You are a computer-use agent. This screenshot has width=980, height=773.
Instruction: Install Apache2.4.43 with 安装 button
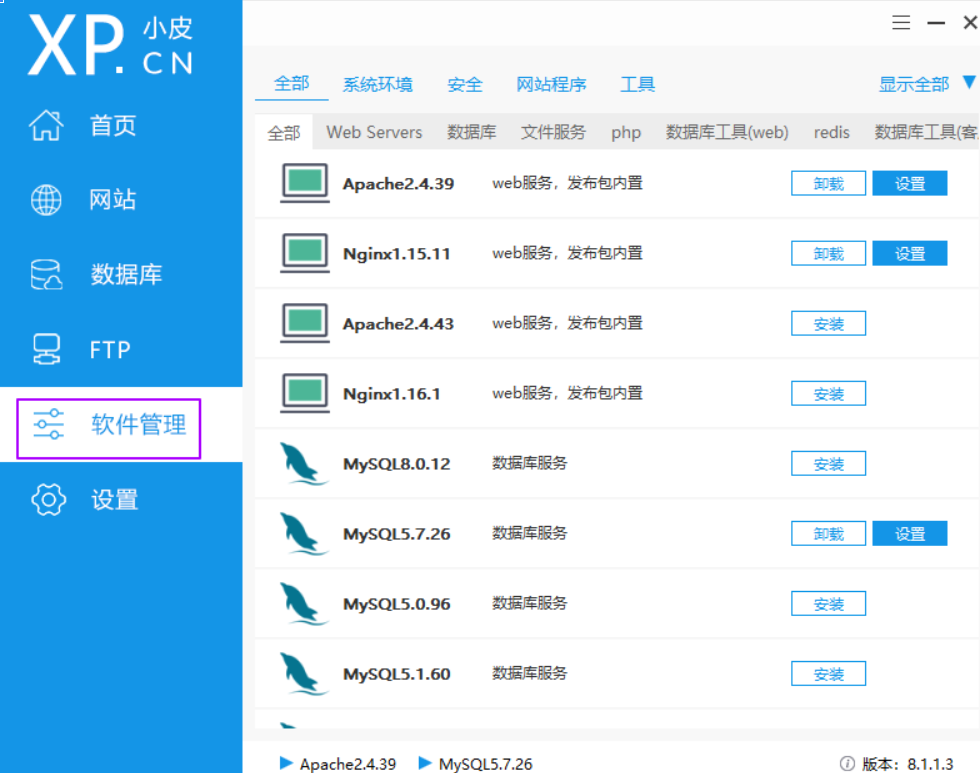point(828,323)
